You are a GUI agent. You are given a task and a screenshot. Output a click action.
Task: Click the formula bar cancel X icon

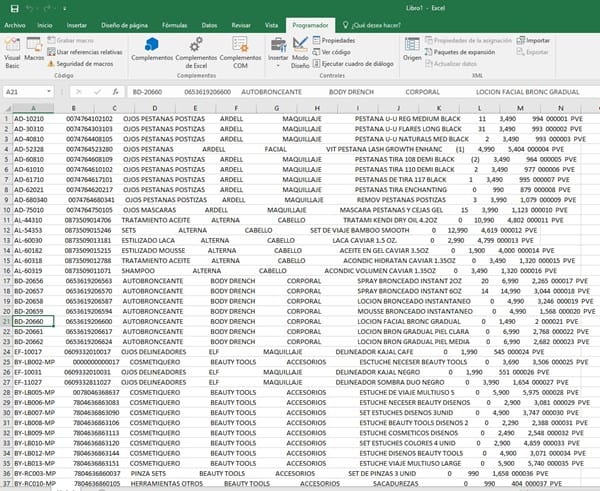pos(79,92)
